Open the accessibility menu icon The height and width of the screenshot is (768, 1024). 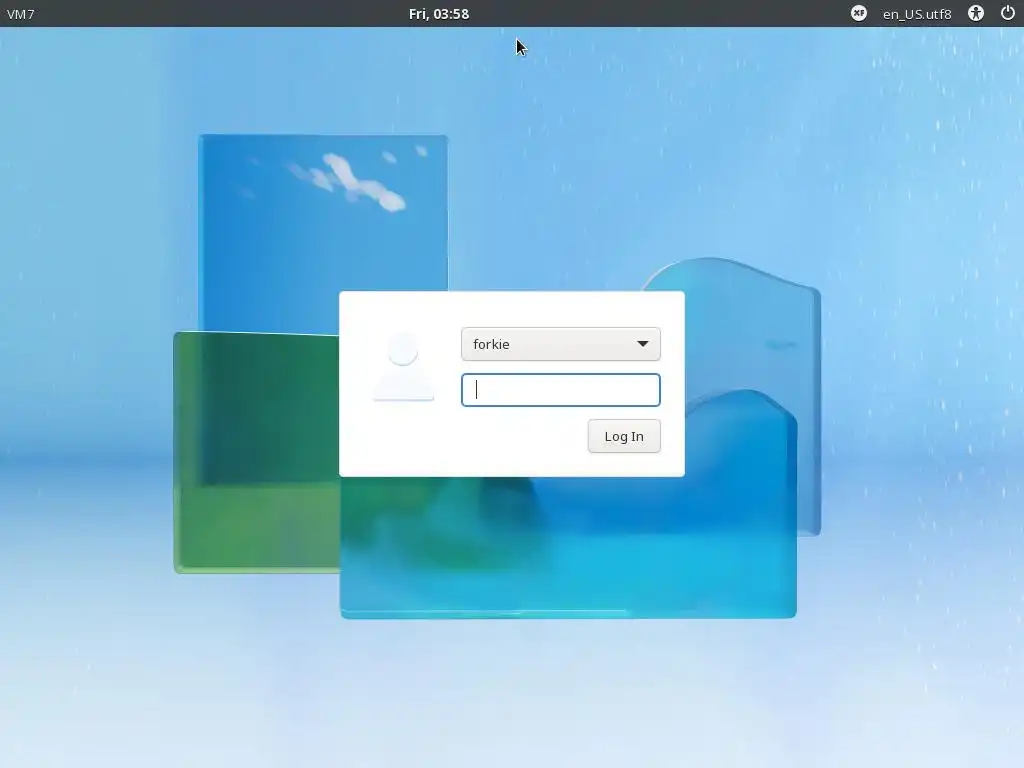[976, 13]
